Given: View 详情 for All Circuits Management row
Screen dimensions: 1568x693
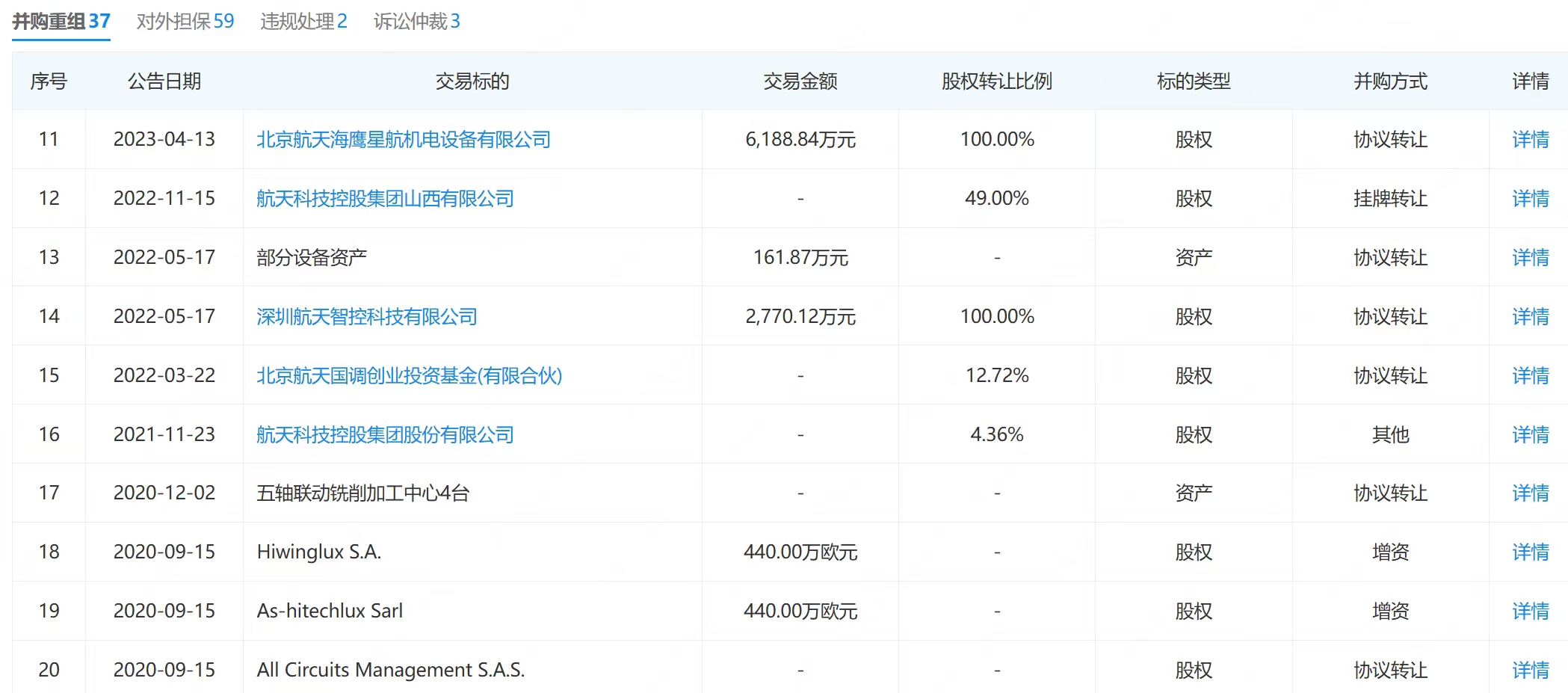Looking at the screenshot, I should 1530,671.
